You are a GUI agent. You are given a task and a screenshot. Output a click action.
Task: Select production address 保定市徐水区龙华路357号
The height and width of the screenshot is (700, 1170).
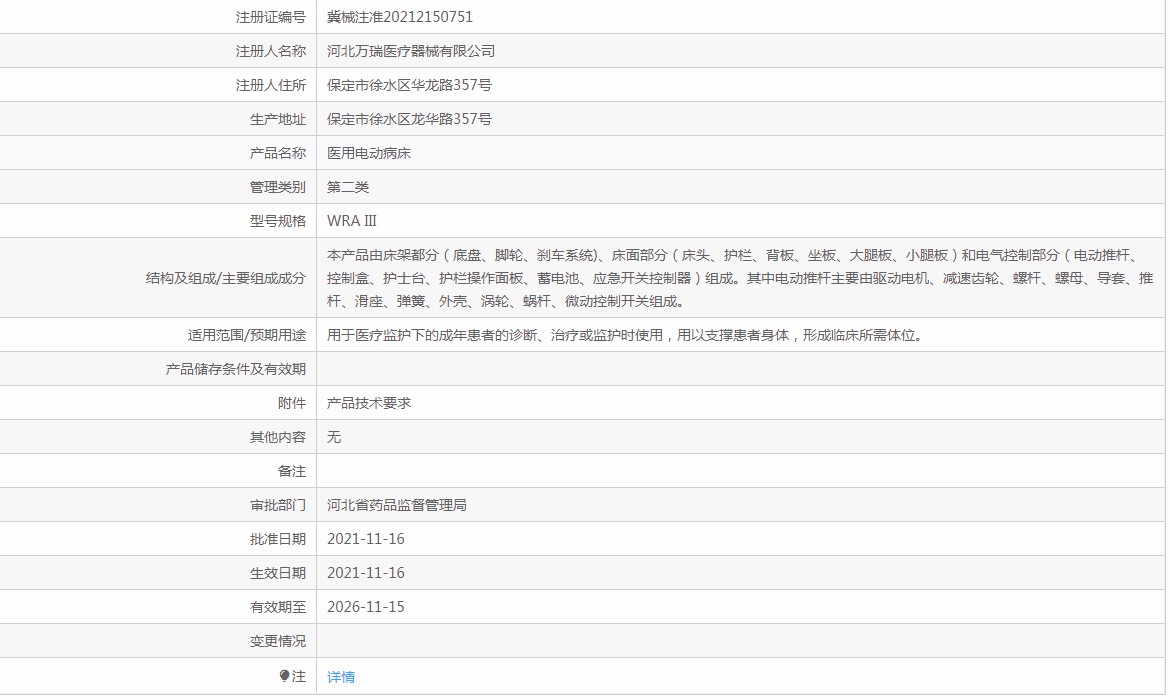(410, 119)
